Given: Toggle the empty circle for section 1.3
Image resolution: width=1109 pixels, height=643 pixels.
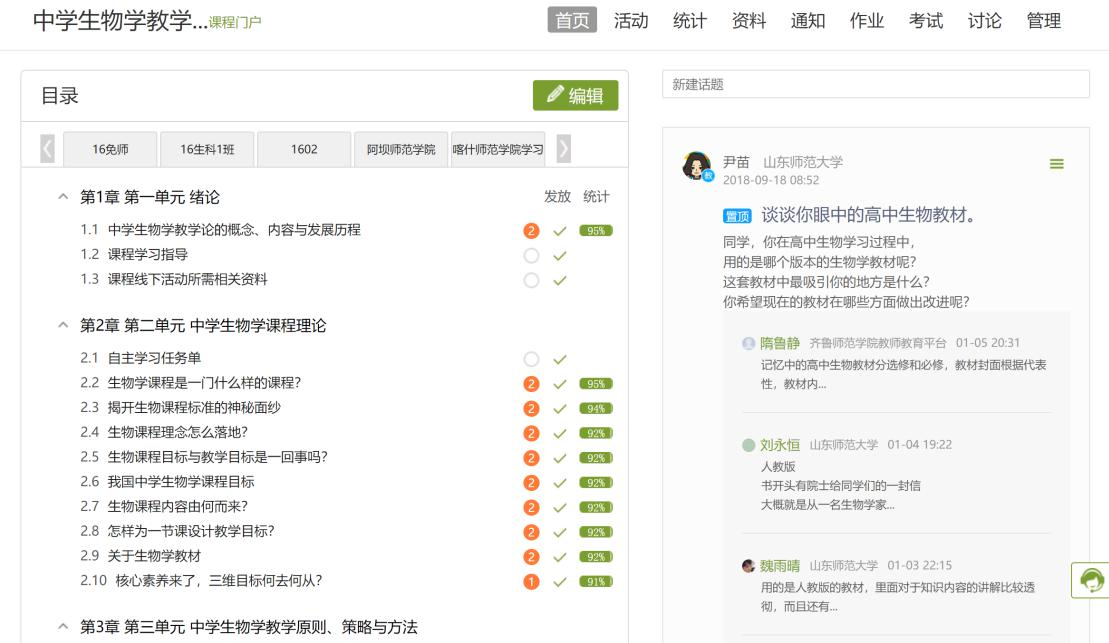Looking at the screenshot, I should point(531,280).
